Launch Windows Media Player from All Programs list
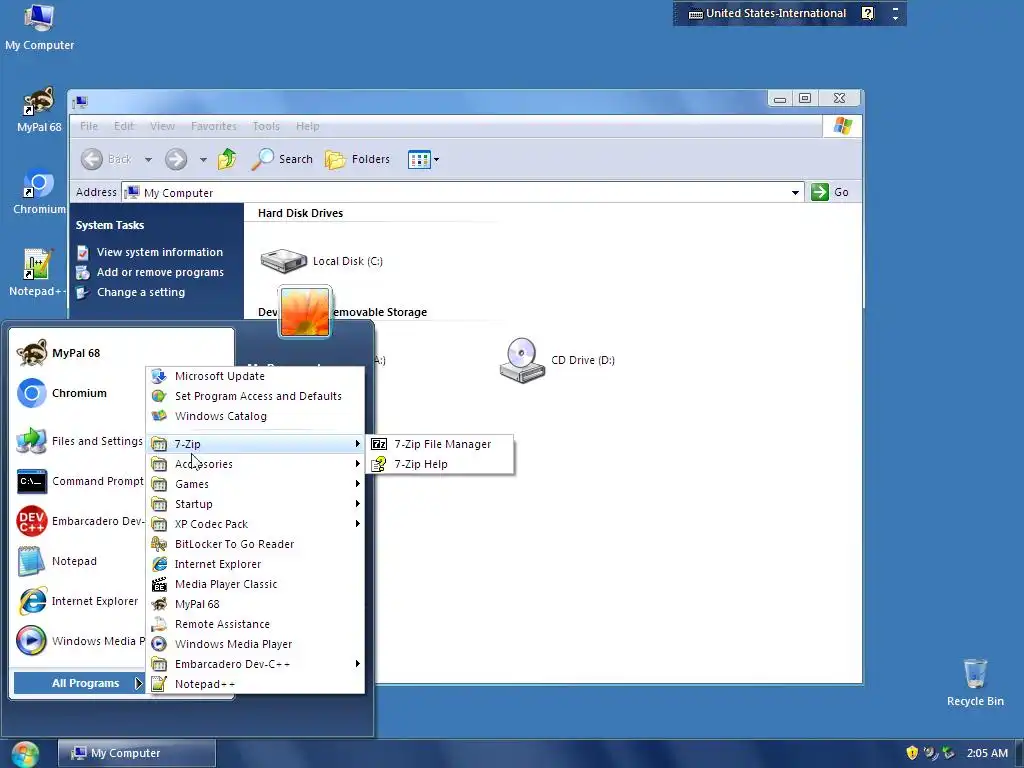The height and width of the screenshot is (768, 1024). pyautogui.click(x=255, y=645)
